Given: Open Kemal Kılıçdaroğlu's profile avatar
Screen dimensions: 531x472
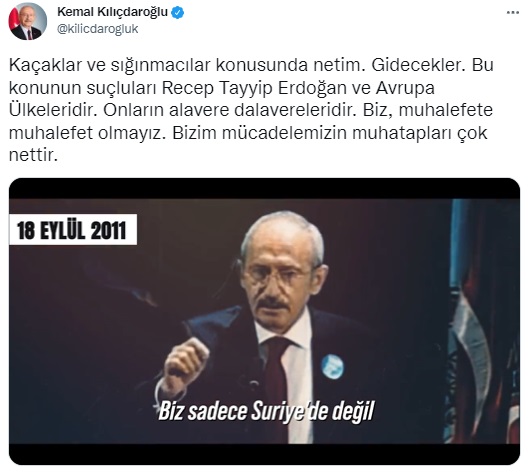Looking at the screenshot, I should pyautogui.click(x=27, y=21).
